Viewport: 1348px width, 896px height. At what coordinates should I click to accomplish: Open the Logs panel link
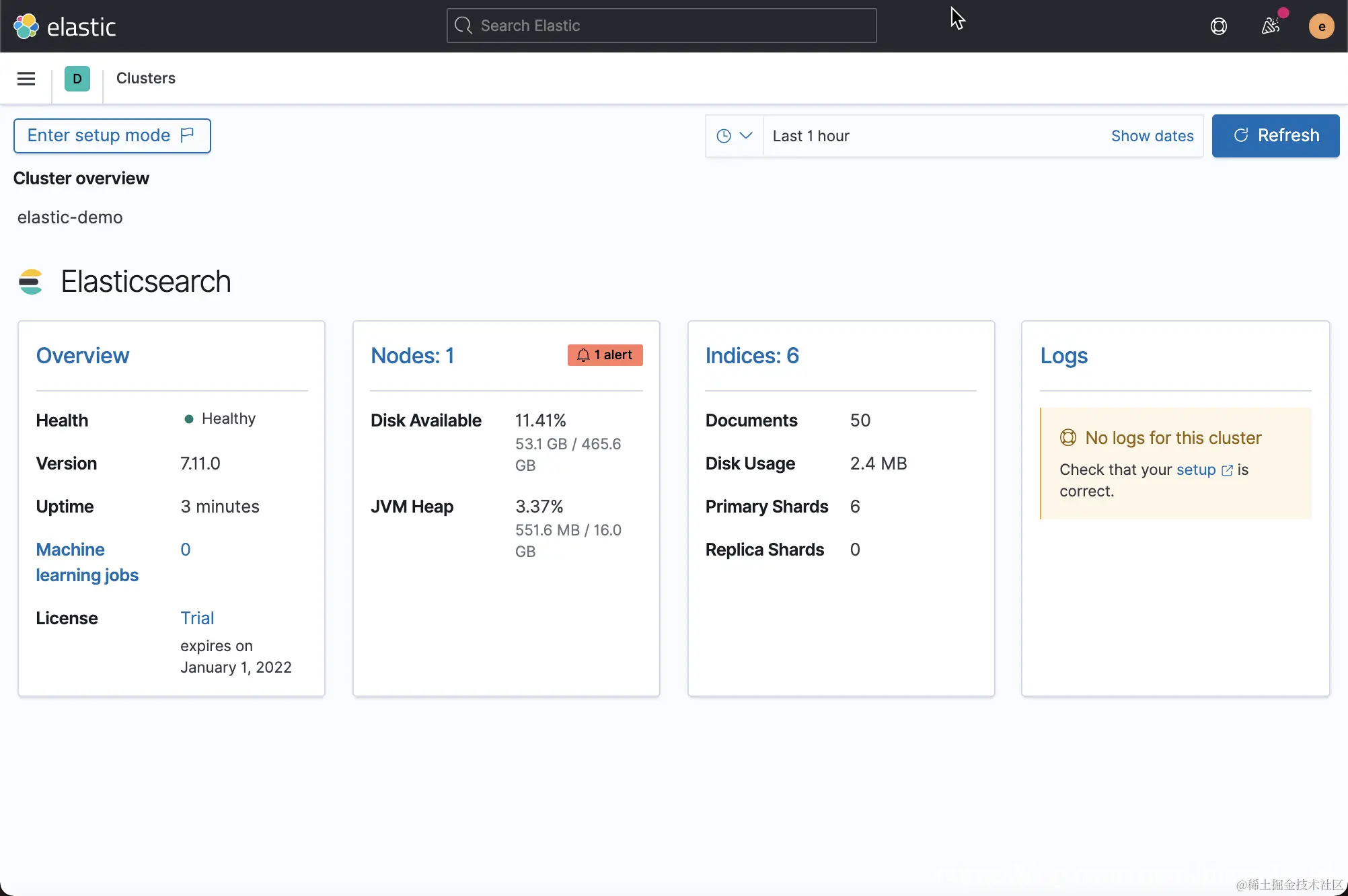(x=1063, y=356)
